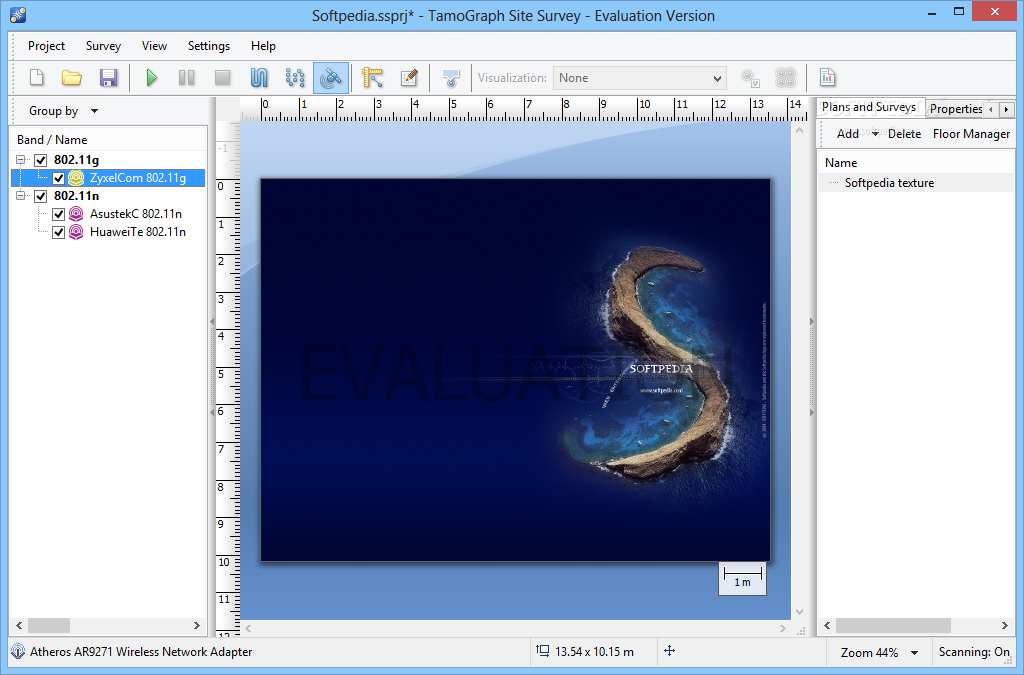Switch to the Plans and Surveys tab
Viewport: 1024px width, 675px height.
pyautogui.click(x=869, y=107)
